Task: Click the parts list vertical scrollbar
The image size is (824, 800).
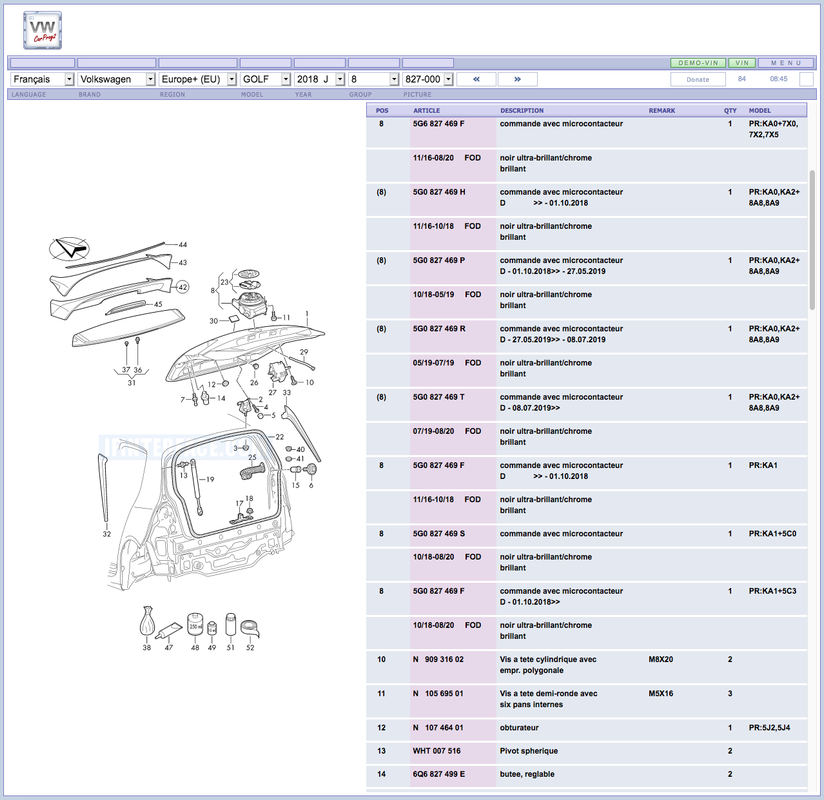Action: coord(812,239)
